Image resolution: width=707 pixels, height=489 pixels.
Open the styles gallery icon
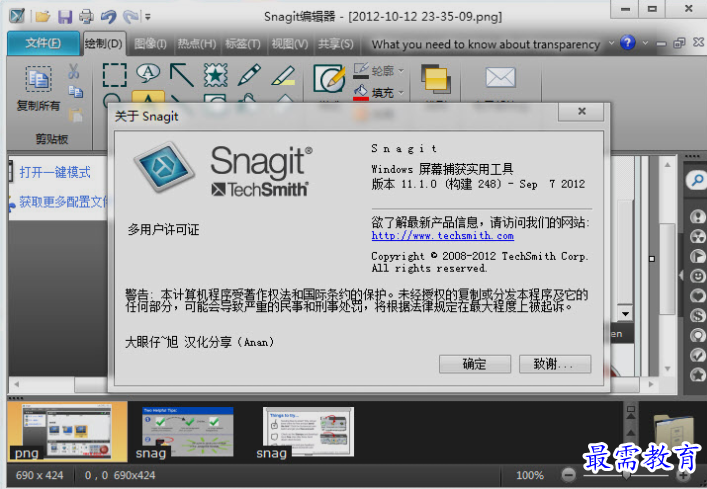point(330,78)
